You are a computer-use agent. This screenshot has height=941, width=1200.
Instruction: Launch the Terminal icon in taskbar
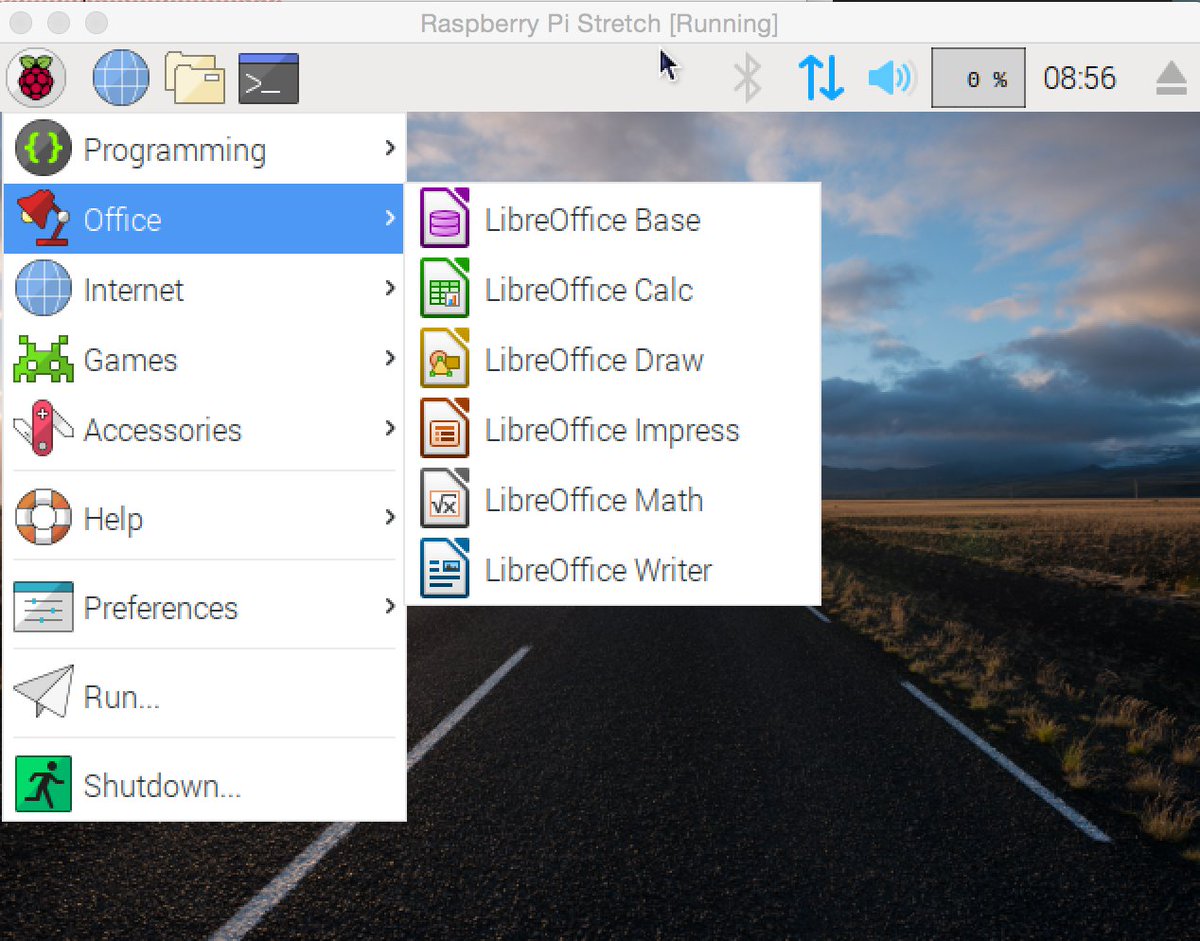[x=269, y=78]
